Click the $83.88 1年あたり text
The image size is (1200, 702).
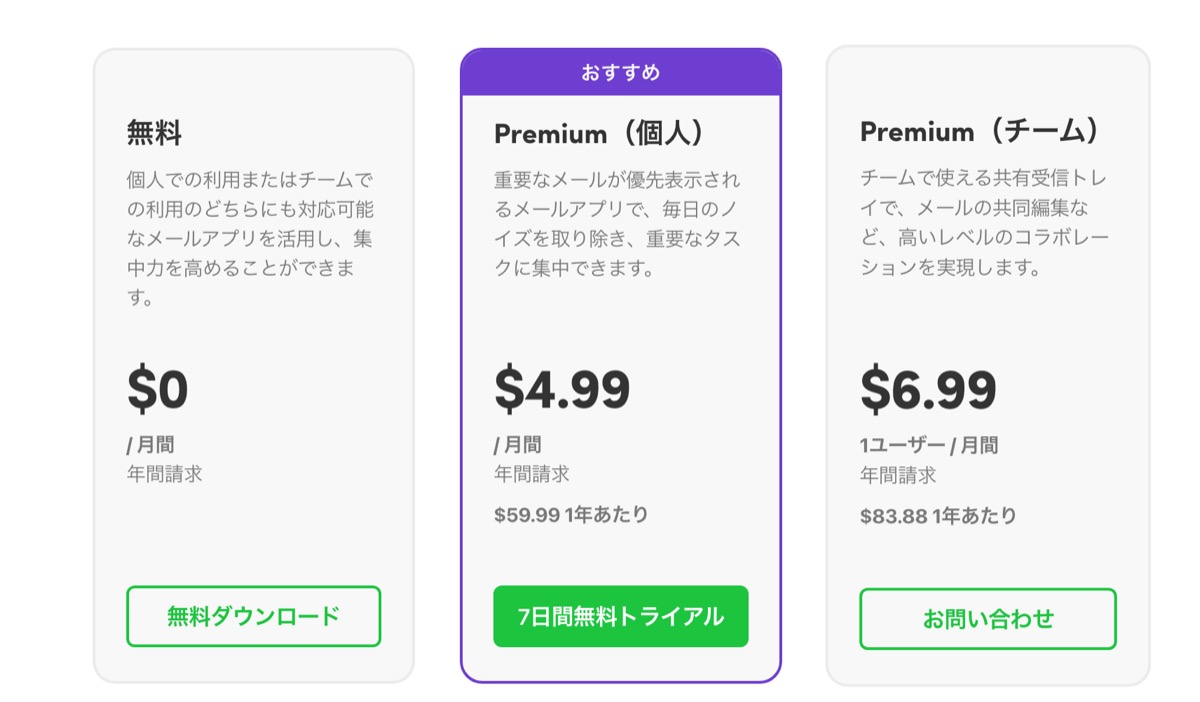point(938,516)
